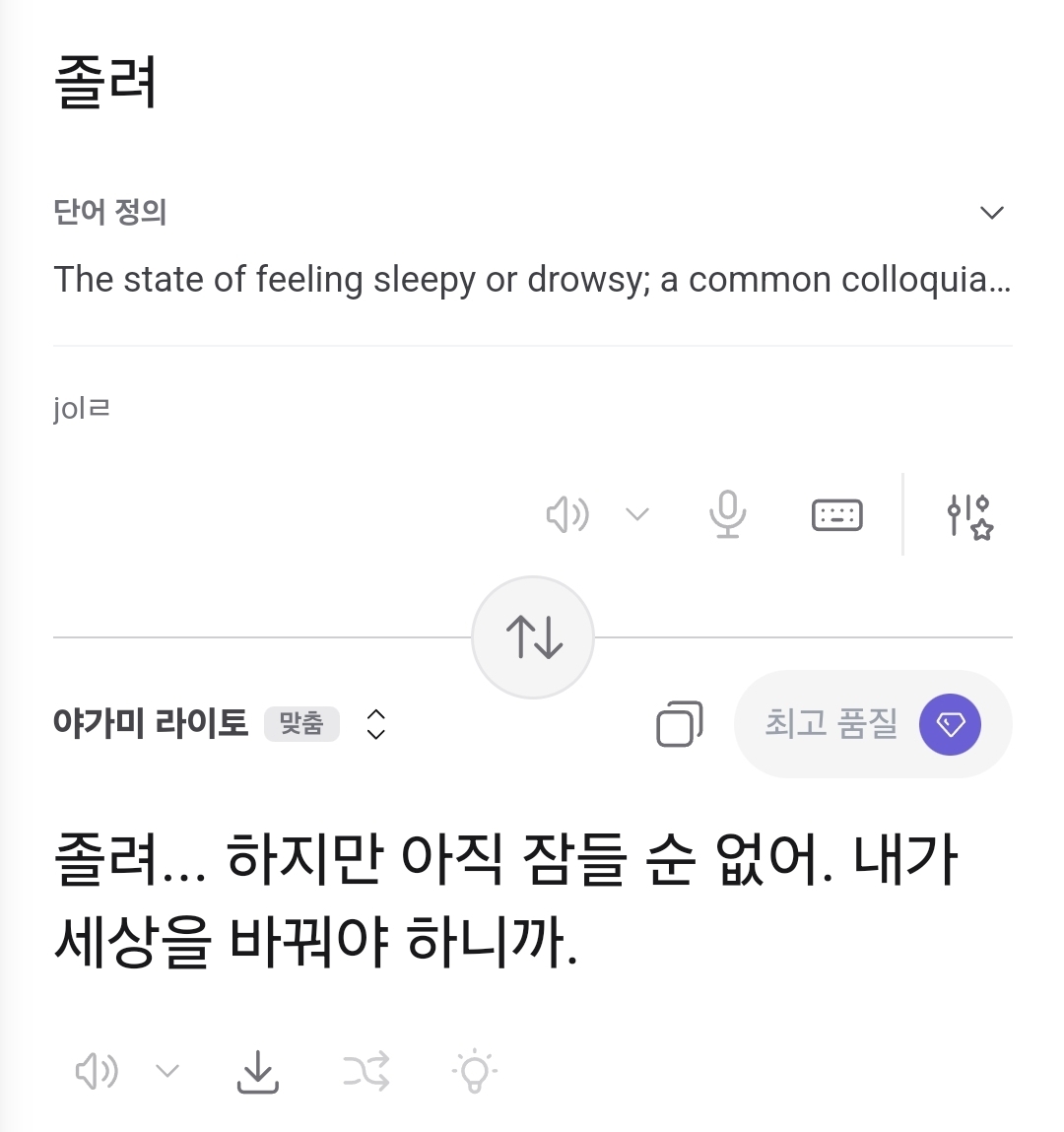This screenshot has height=1132, width=1064.
Task: Open the word definition English text
Action: pos(532,280)
